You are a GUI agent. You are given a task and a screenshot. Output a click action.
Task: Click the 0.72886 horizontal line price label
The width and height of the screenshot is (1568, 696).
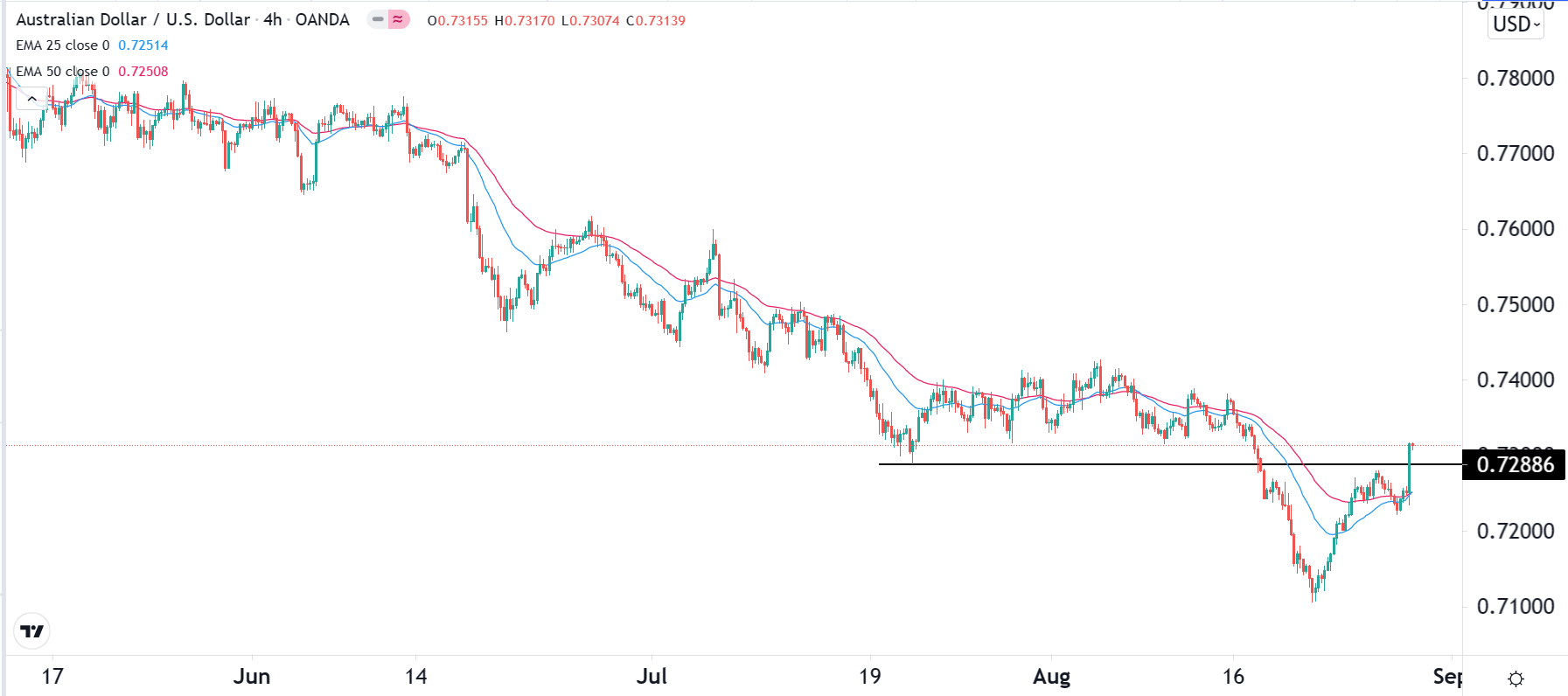tap(1514, 464)
